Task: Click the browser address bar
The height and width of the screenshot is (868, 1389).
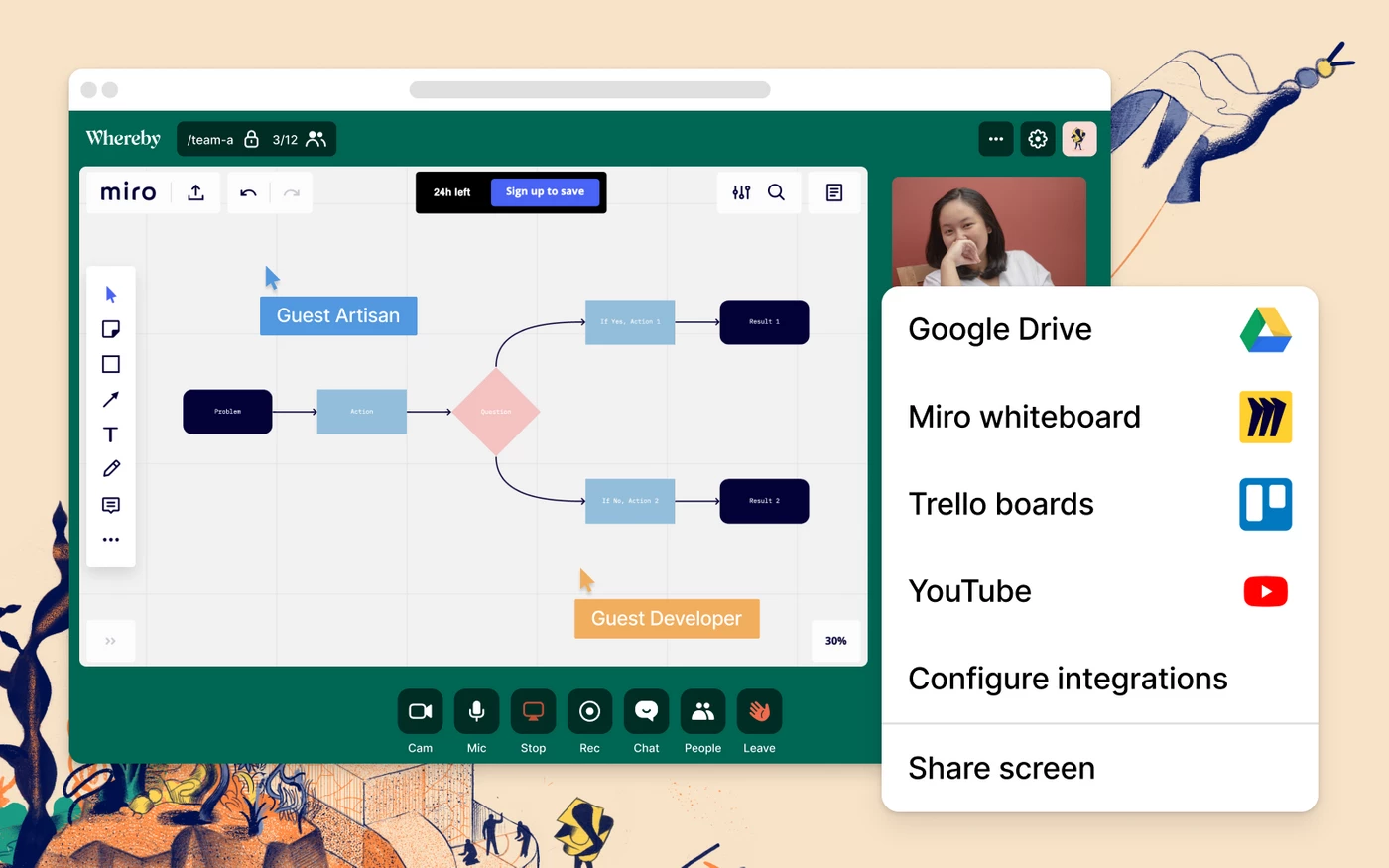Action: [x=589, y=90]
